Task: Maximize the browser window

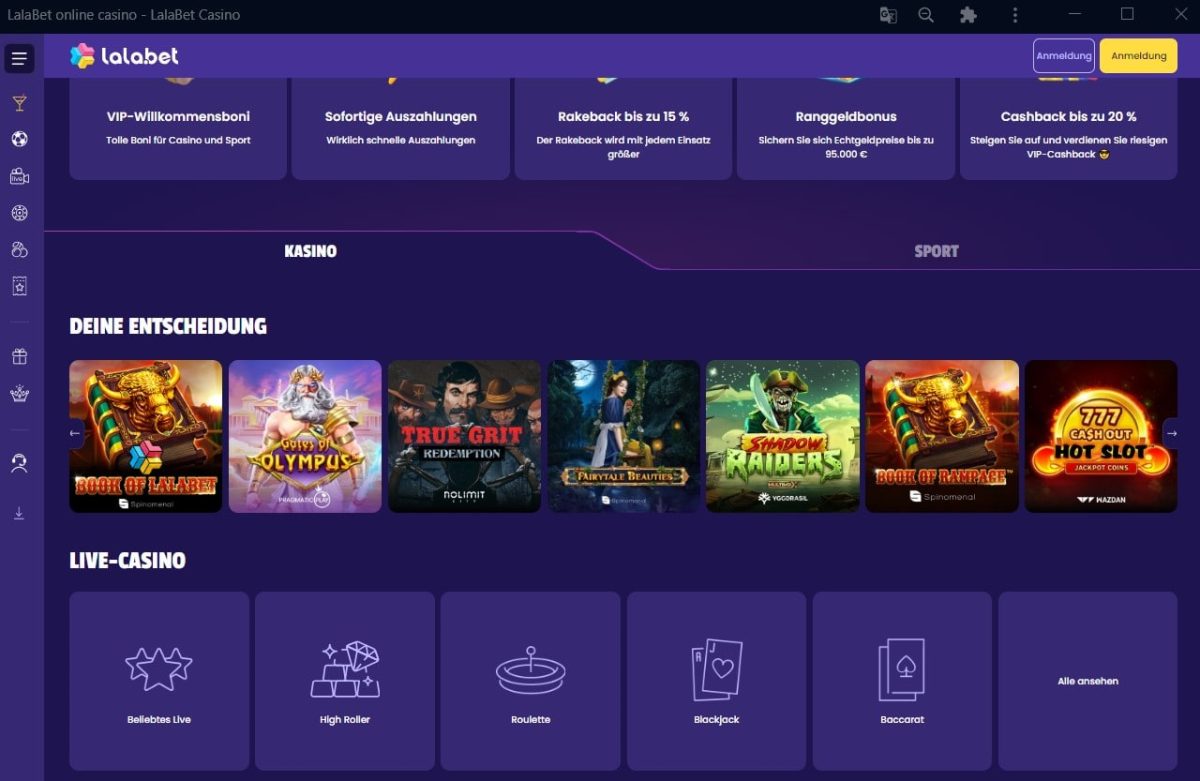Action: [x=1127, y=14]
